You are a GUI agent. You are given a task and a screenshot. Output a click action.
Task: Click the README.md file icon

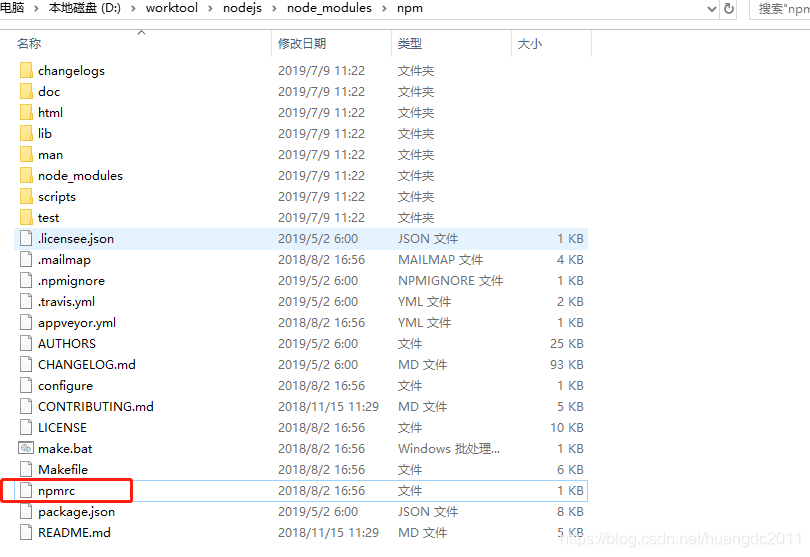pyautogui.click(x=26, y=532)
